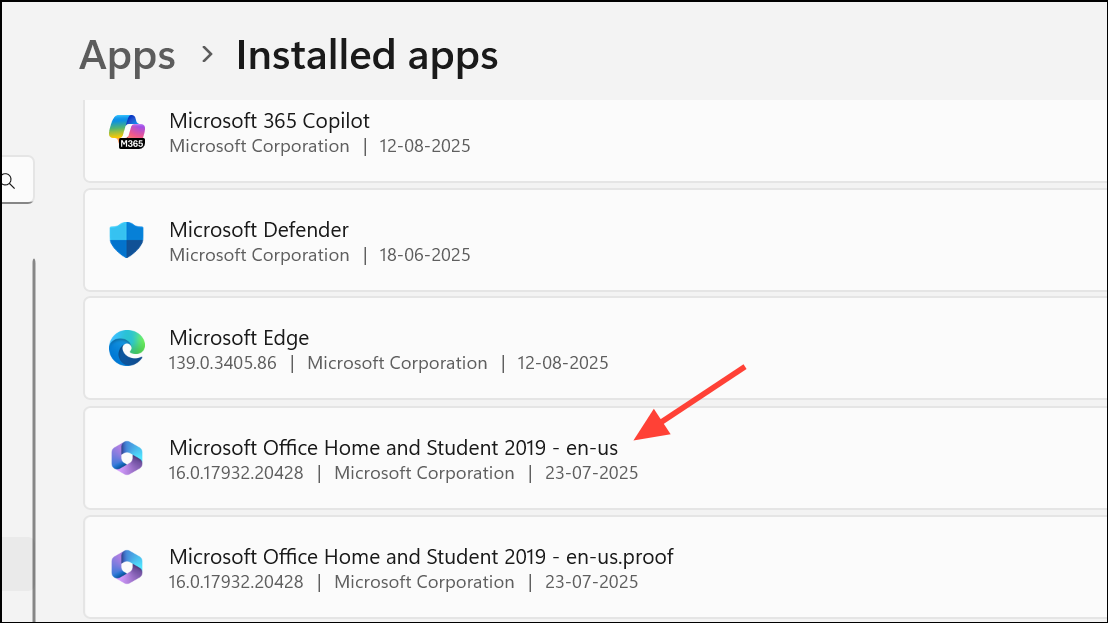Select the Microsoft Defender app name
Screen dimensions: 1108x623
tap(259, 230)
